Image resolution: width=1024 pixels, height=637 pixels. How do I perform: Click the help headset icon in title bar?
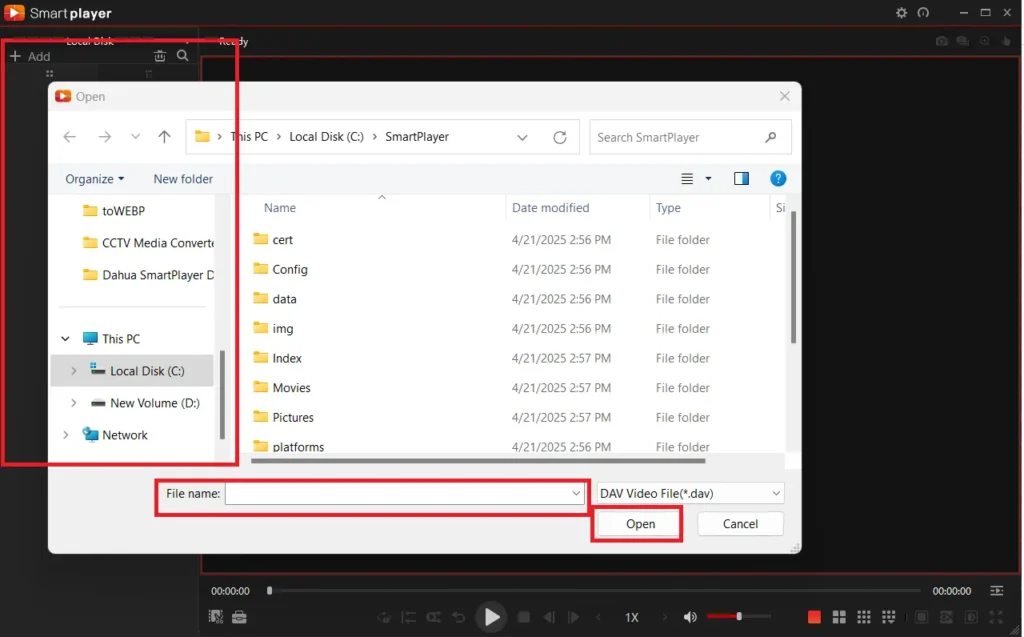923,13
